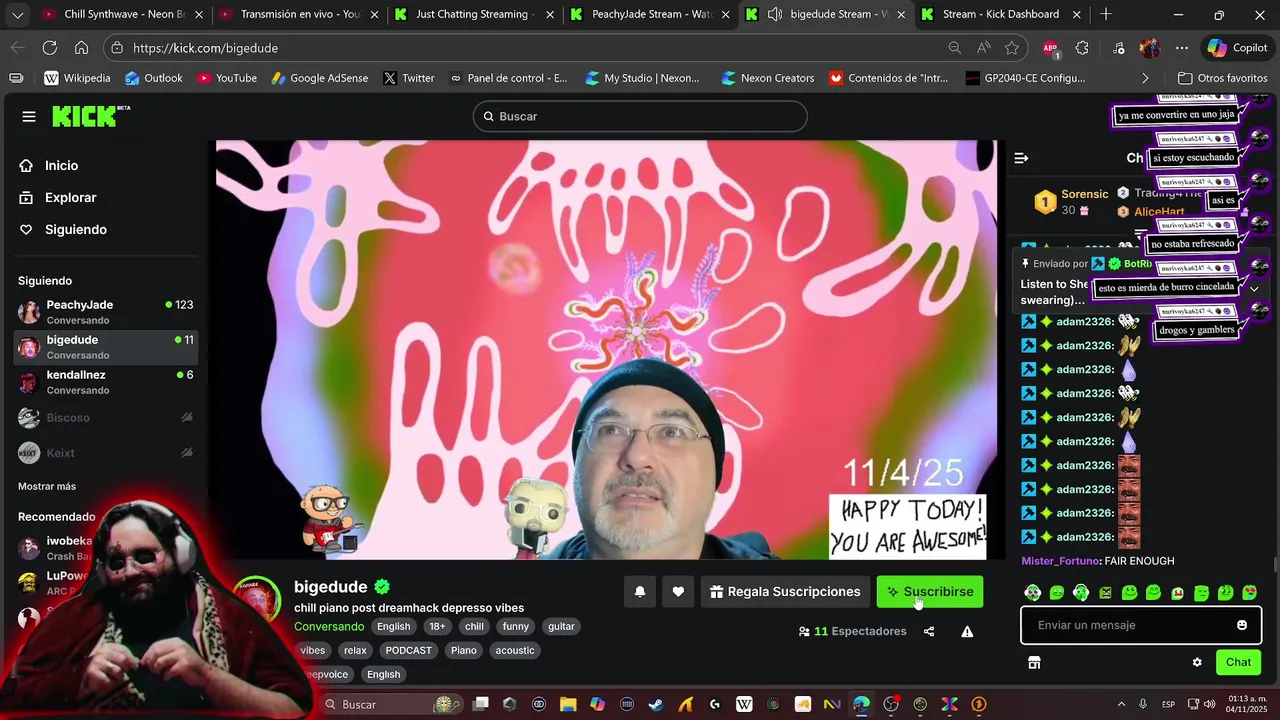Insert the last sunglasses quick emote
The height and width of the screenshot is (720, 1280).
pyautogui.click(x=1249, y=593)
